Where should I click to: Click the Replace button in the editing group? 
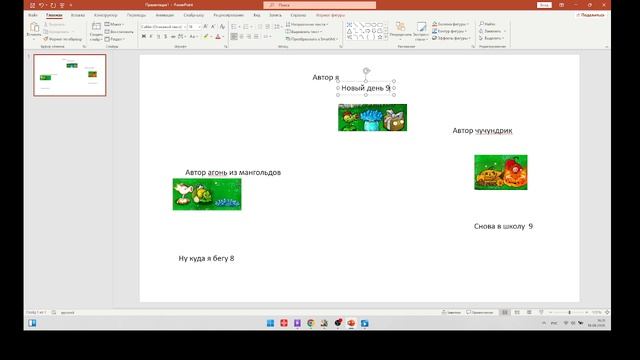pos(492,31)
